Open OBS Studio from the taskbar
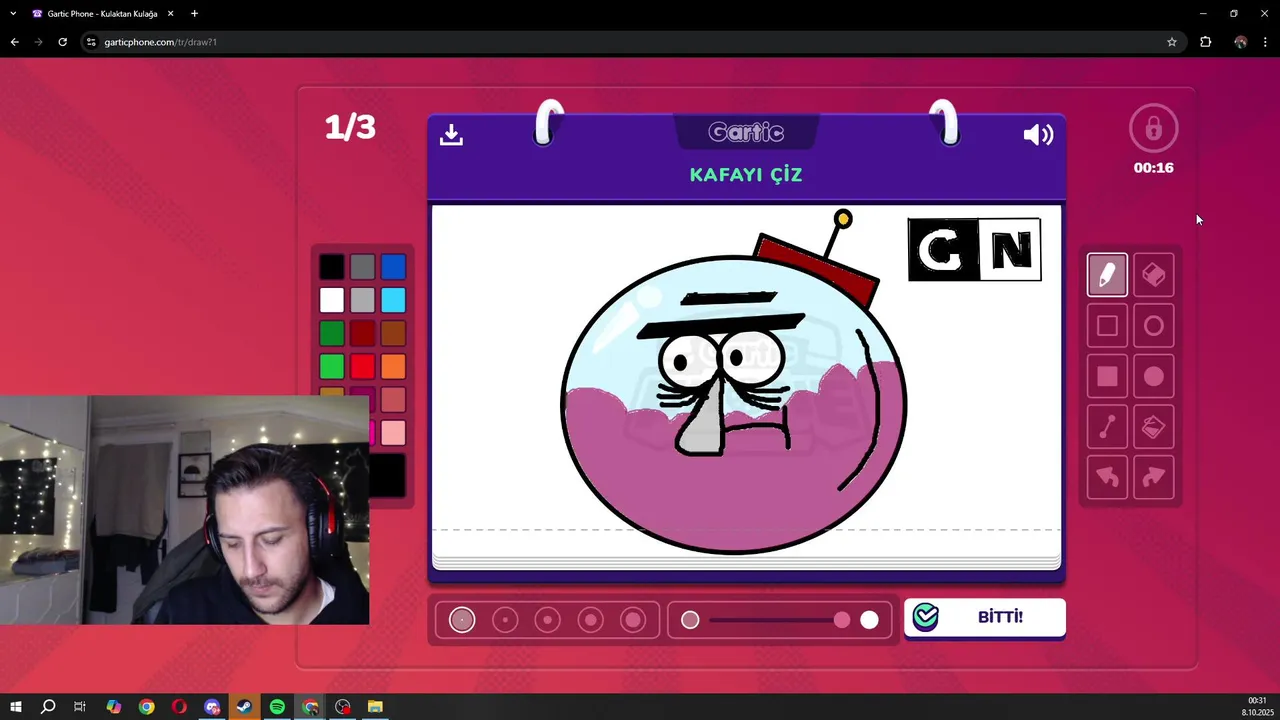 (x=343, y=707)
